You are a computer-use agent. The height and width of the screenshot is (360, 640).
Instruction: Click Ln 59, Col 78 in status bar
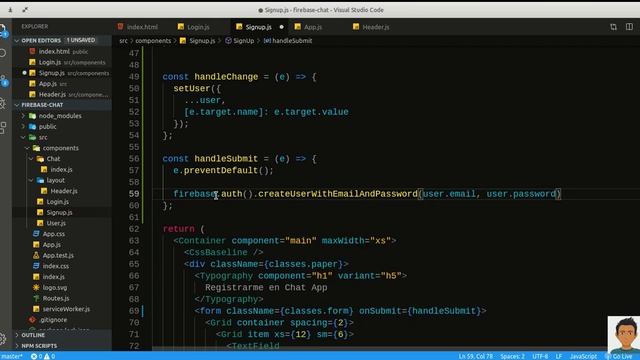coord(476,356)
